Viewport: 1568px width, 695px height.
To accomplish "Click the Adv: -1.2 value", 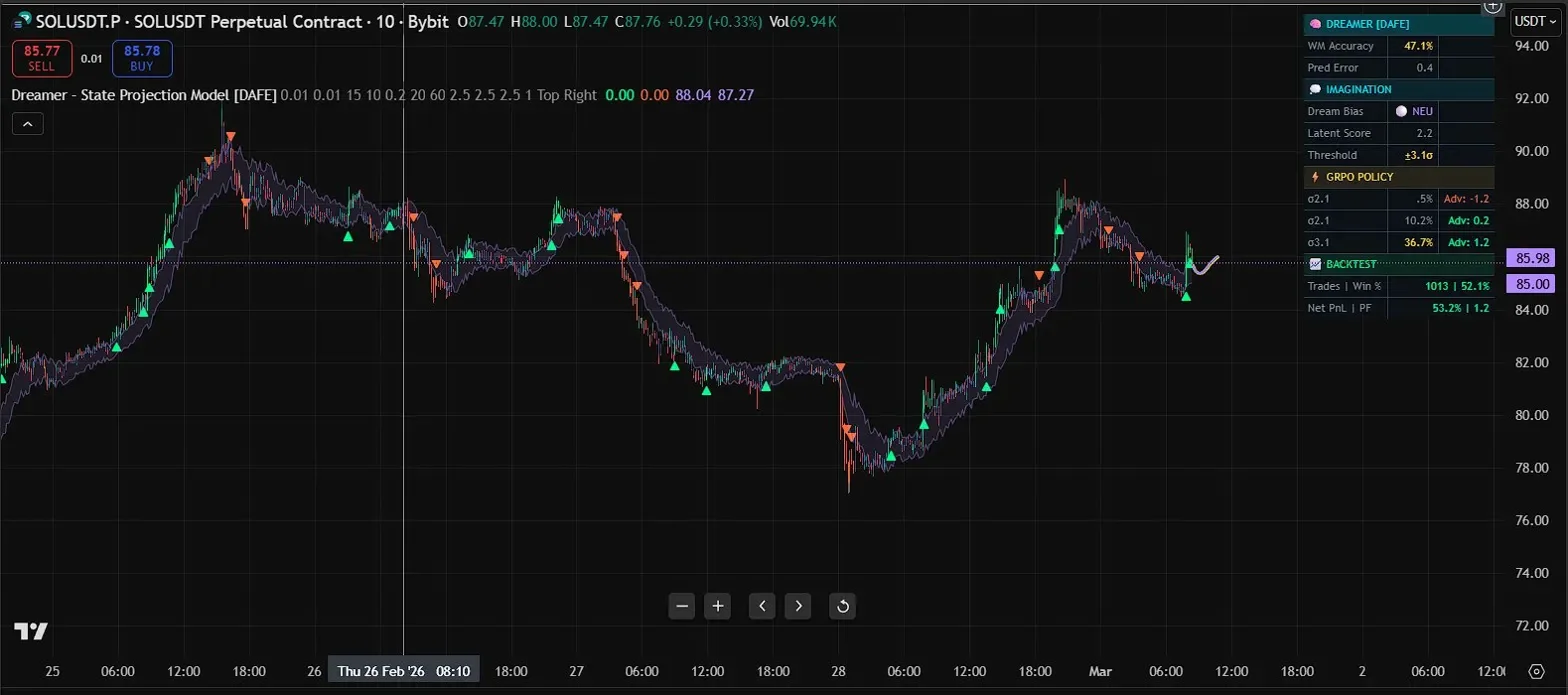I will 1466,198.
